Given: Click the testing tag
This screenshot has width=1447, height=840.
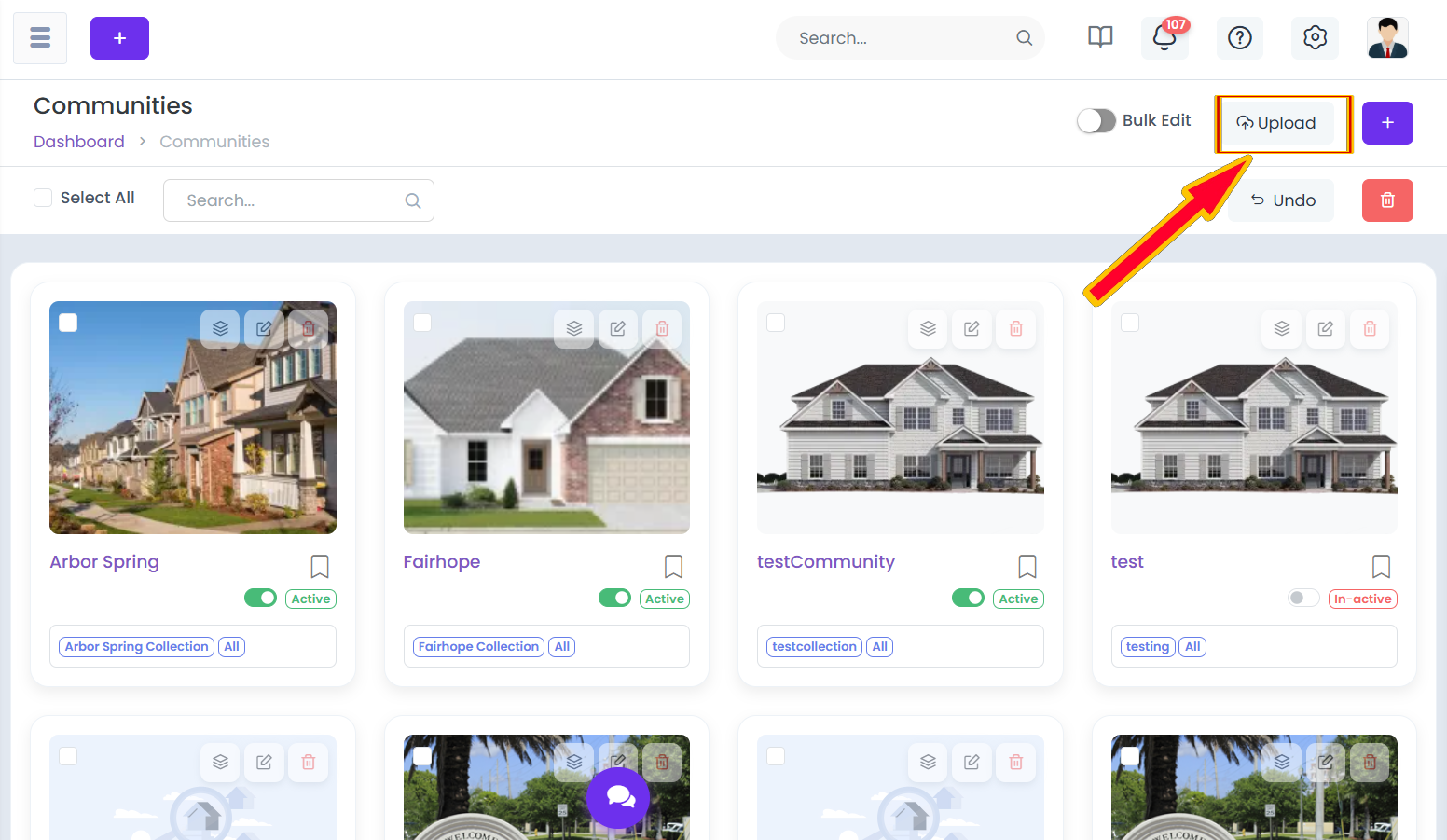Looking at the screenshot, I should click(x=1148, y=647).
